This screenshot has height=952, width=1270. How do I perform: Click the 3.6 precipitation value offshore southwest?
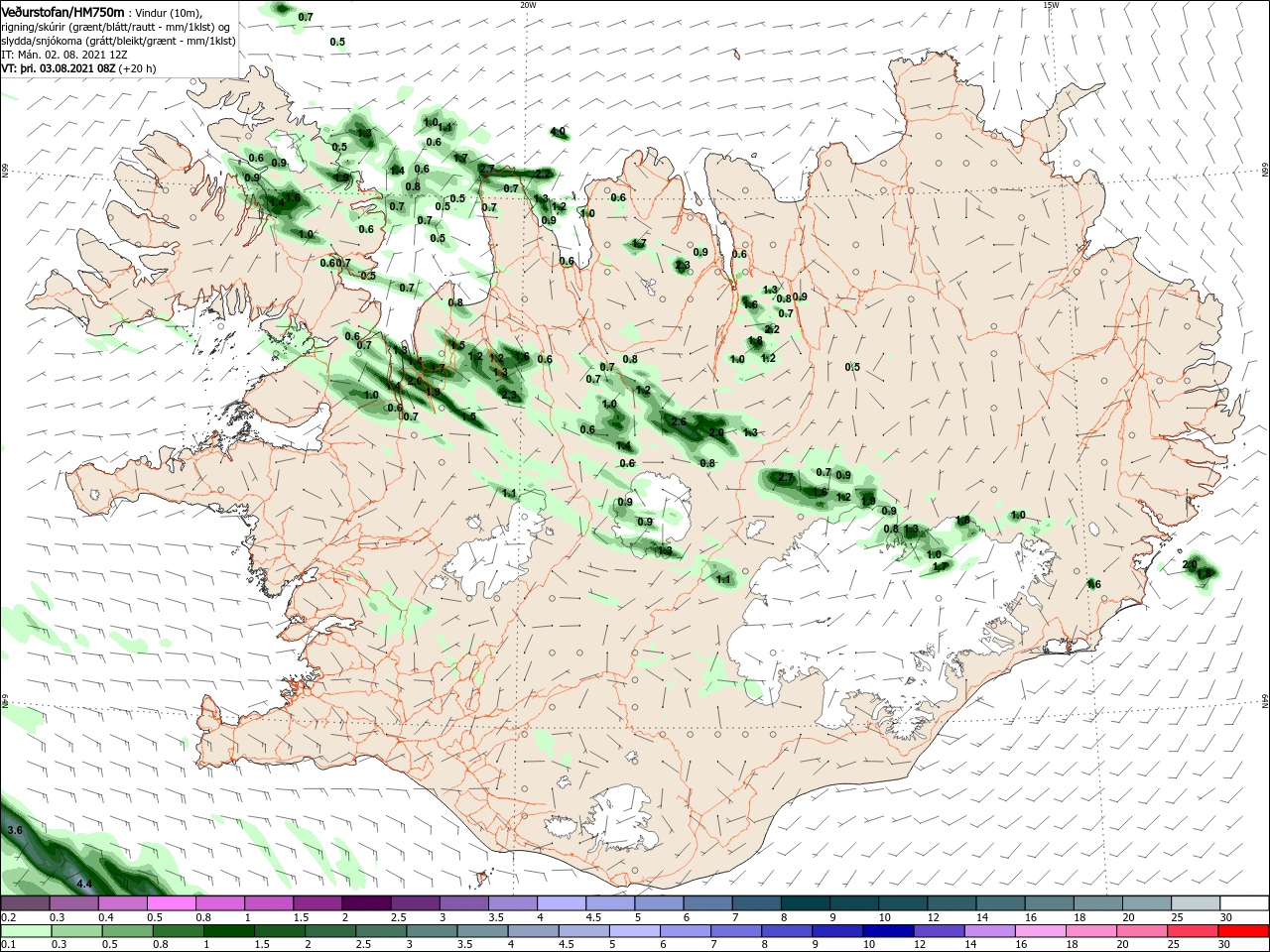15,829
